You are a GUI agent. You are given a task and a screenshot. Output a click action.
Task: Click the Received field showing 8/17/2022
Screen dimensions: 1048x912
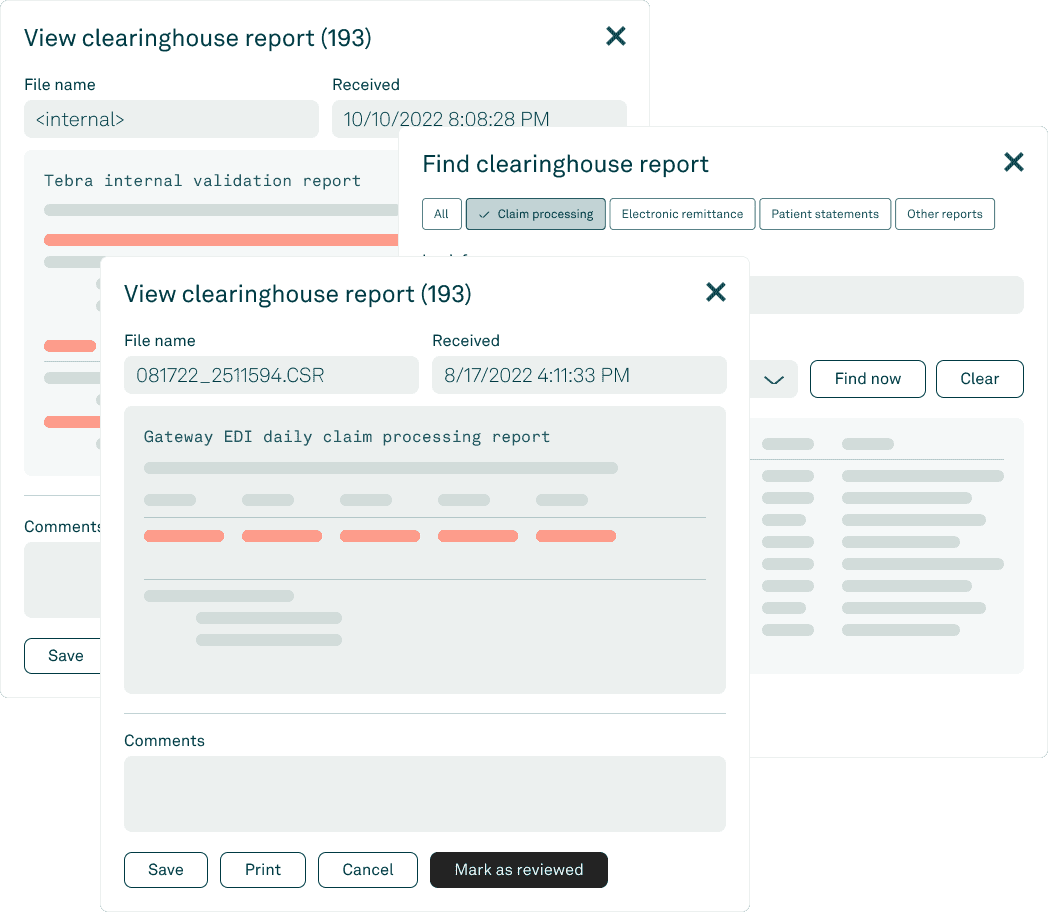tap(578, 376)
